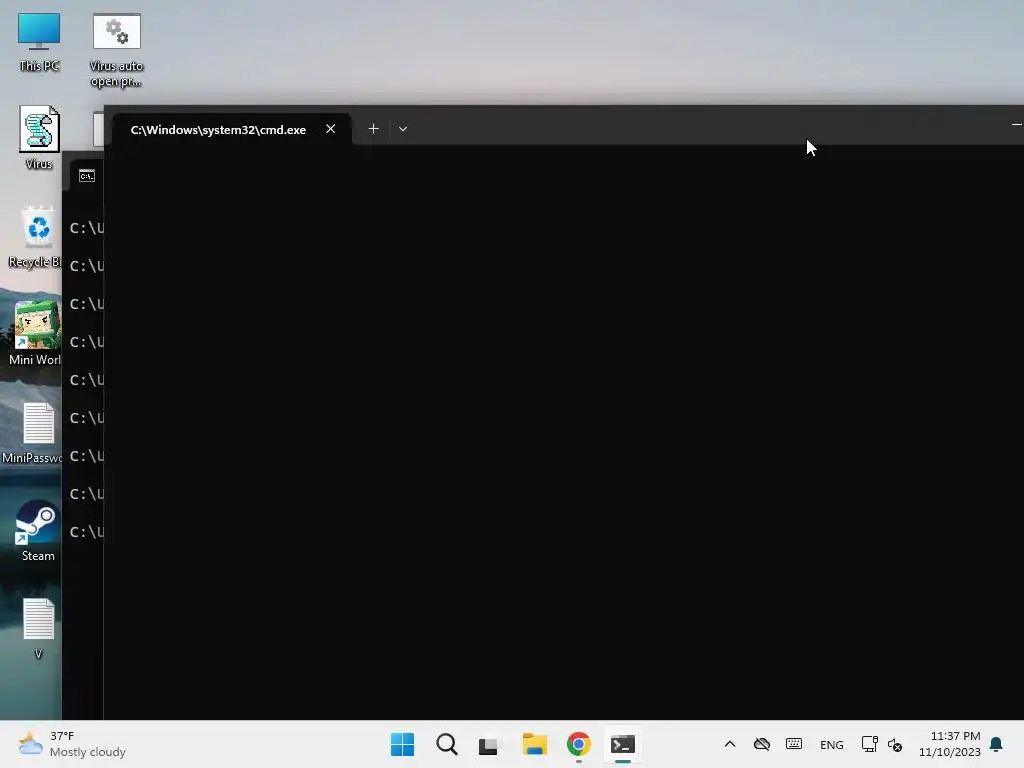
Task: Open notifications bell icon
Action: (x=996, y=744)
